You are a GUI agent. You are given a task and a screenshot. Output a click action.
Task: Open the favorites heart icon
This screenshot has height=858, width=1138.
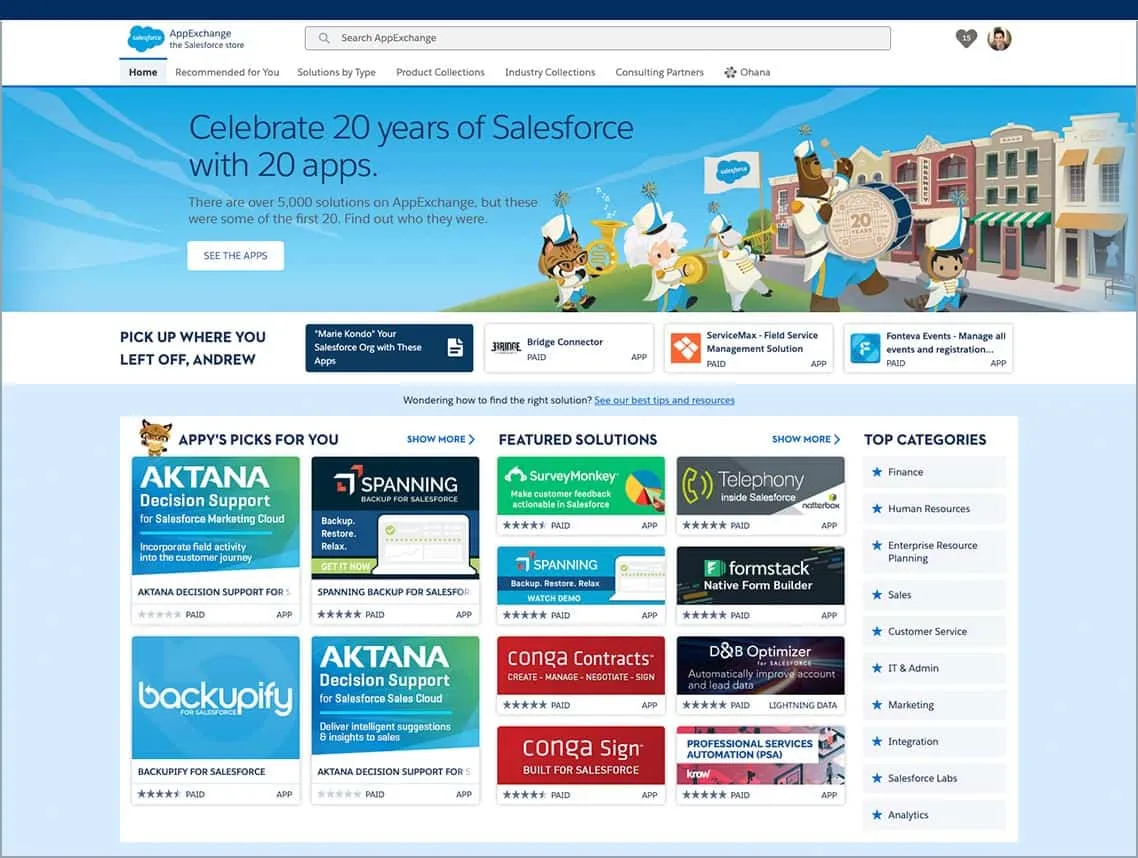point(965,39)
